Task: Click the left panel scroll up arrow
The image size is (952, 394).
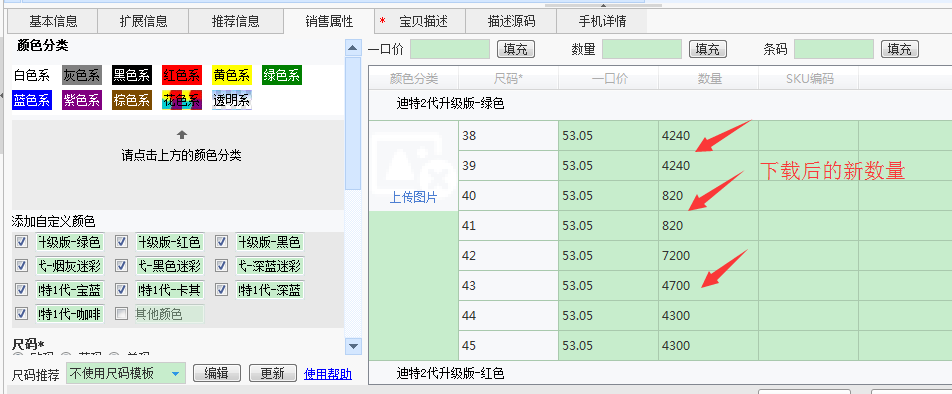Action: click(x=353, y=48)
